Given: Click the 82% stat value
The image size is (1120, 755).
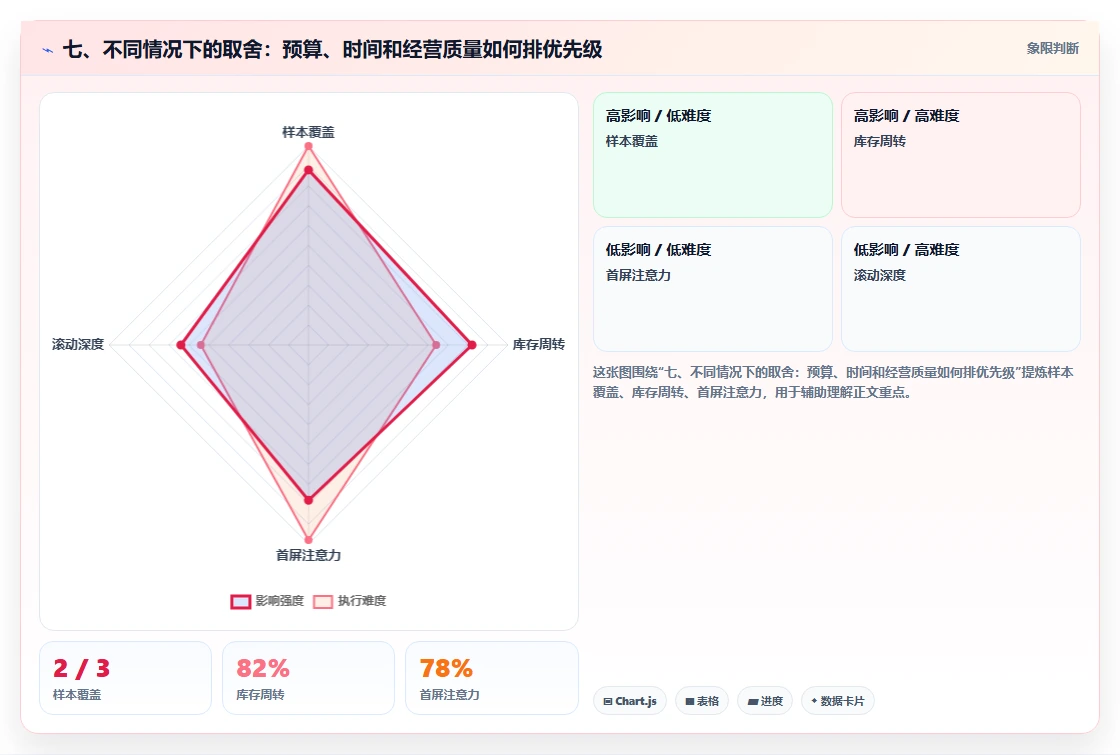Looking at the screenshot, I should 263,669.
